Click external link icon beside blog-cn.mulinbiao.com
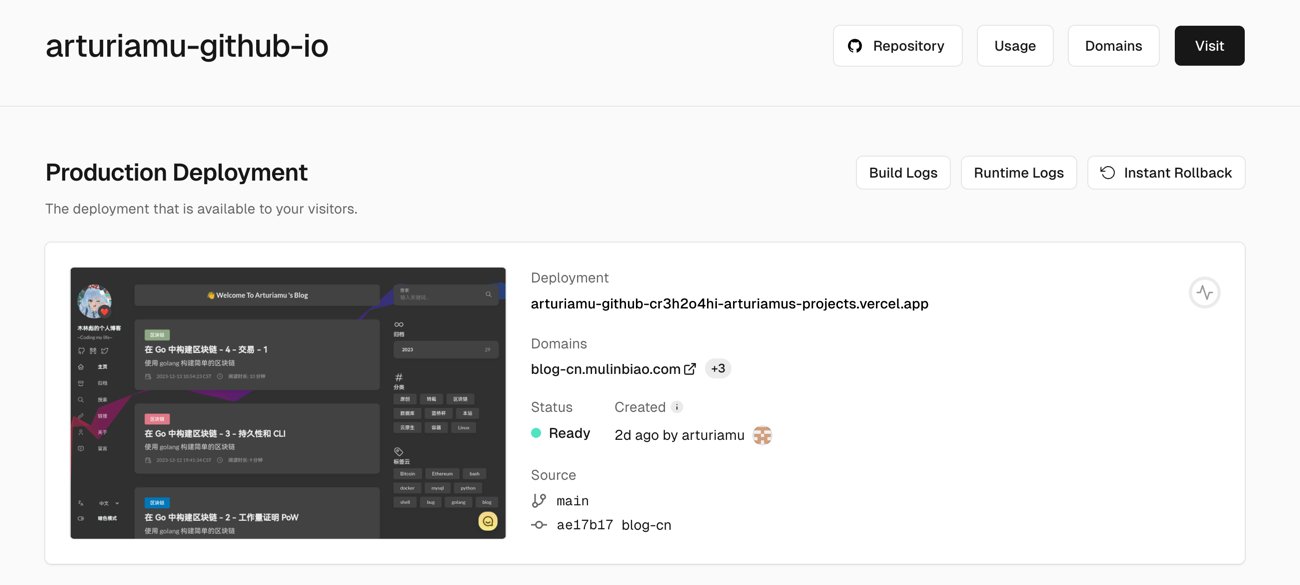1300x585 pixels. click(690, 369)
